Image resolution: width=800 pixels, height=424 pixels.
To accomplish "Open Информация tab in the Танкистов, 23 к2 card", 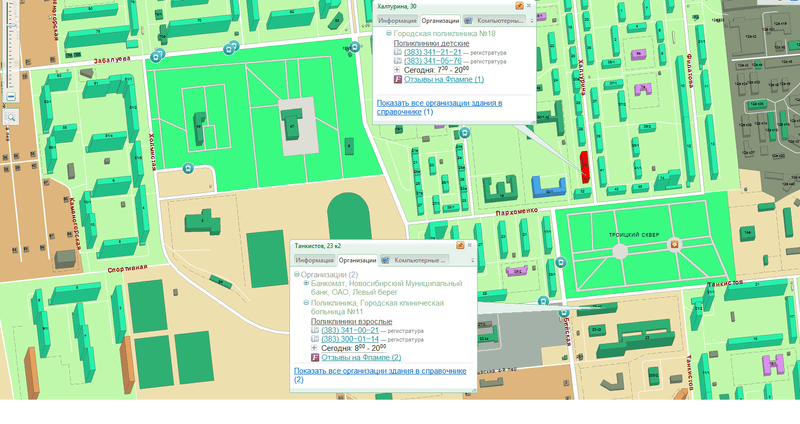I will [x=314, y=260].
